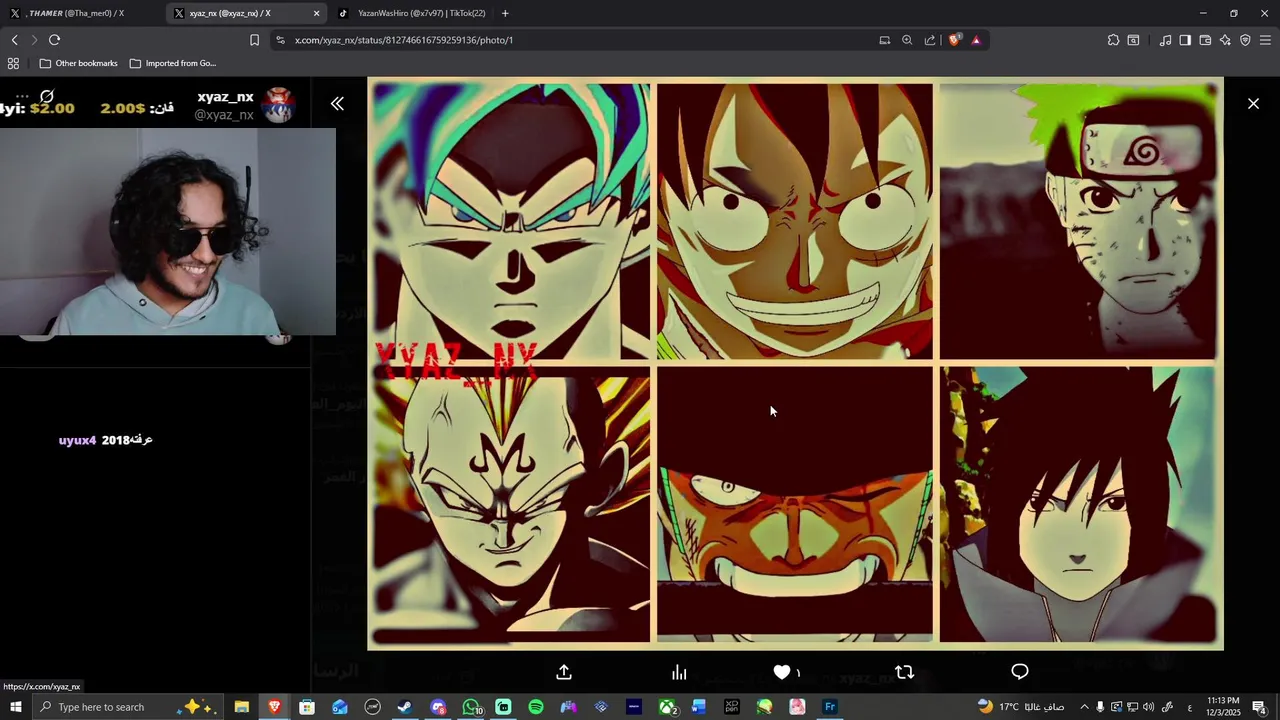Open Spotify from the taskbar
This screenshot has width=1280, height=720.
pyautogui.click(x=536, y=707)
